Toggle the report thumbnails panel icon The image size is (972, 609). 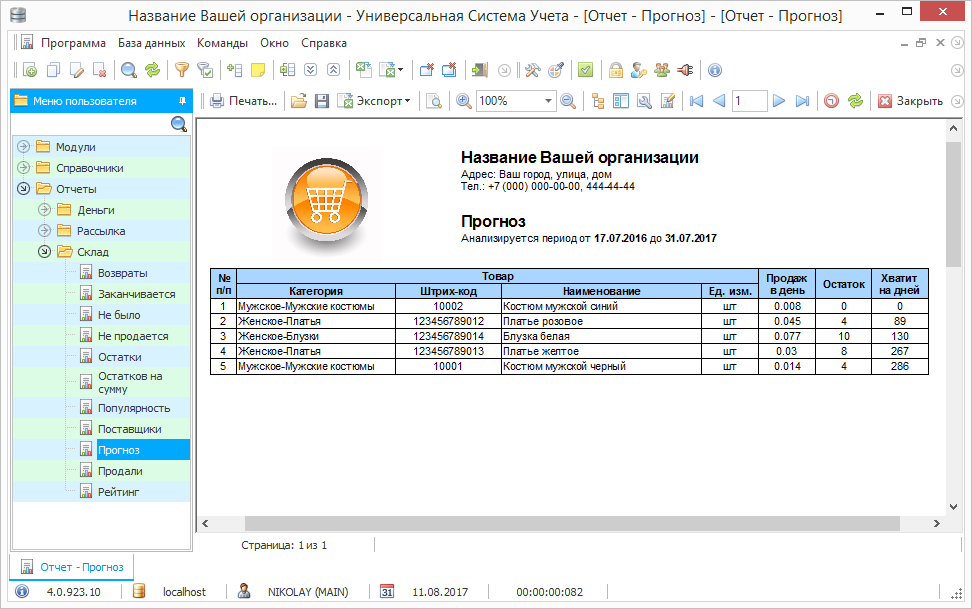coord(621,100)
